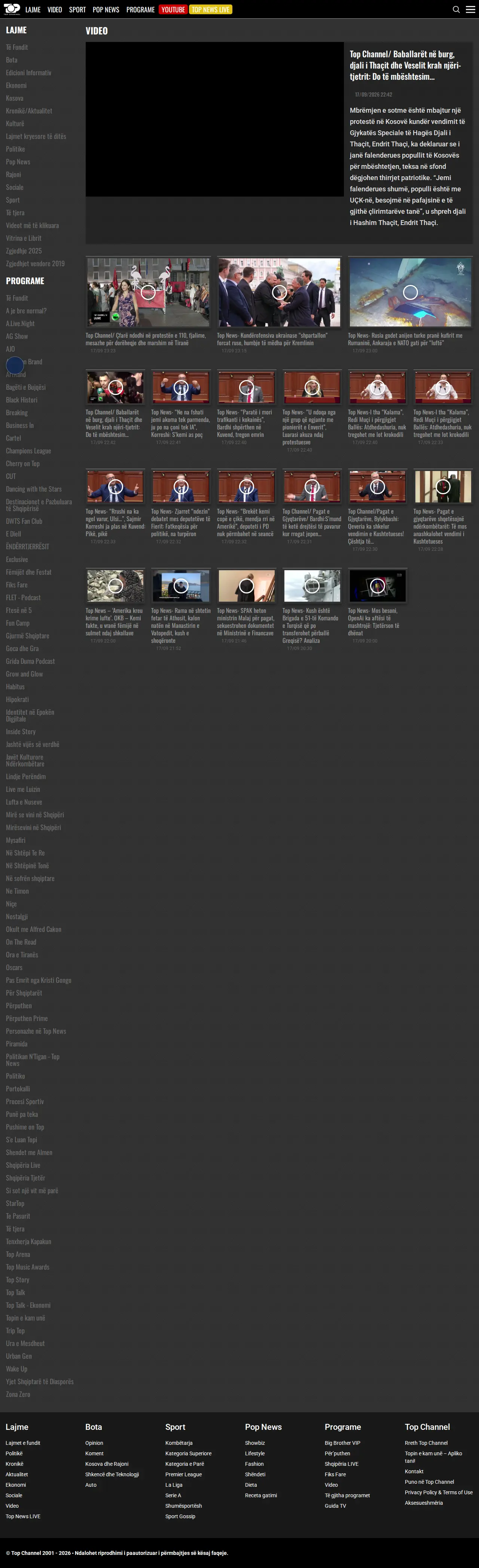
Task: Open TOP NEWS LIVE in header
Action: coord(211,9)
